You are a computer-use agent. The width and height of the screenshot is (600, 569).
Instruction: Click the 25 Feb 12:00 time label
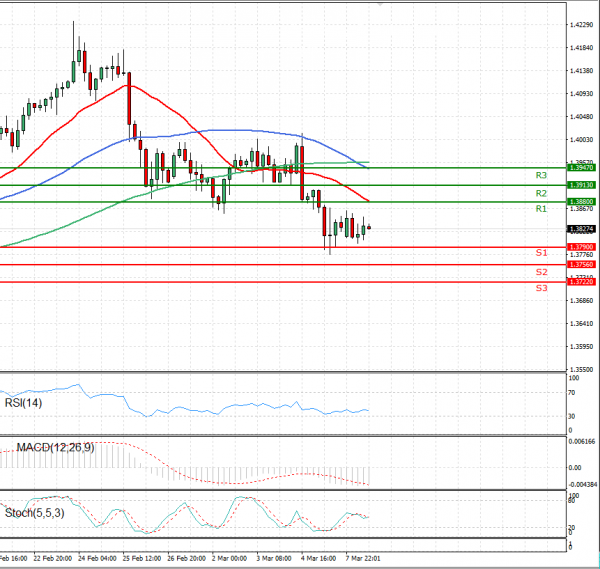142,559
